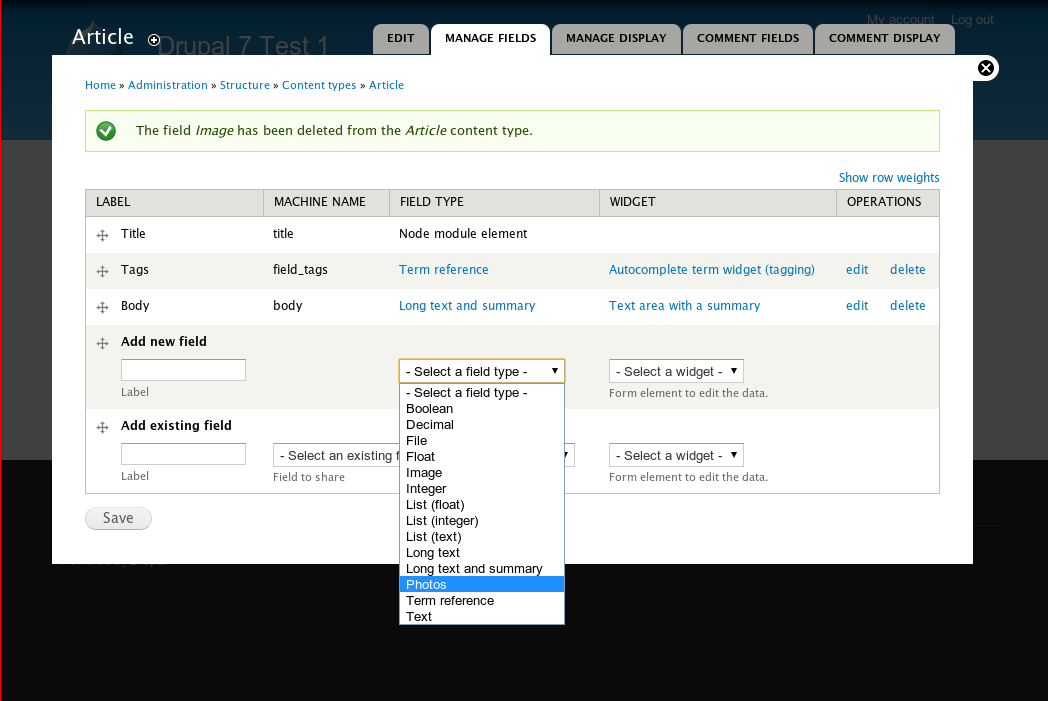Delete the Body field
The width and height of the screenshot is (1048, 701).
(908, 306)
